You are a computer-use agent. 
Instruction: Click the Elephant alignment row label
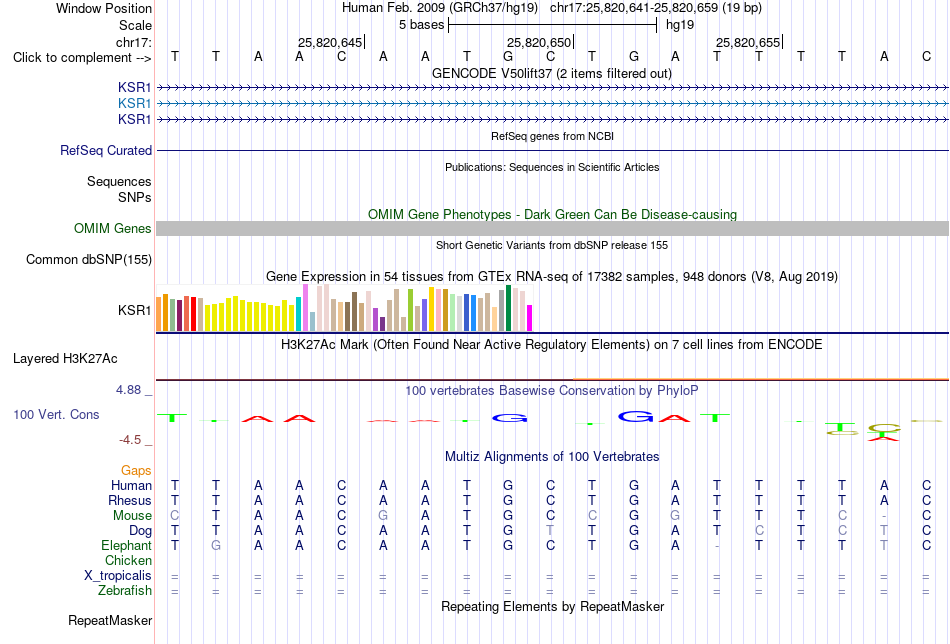click(127, 545)
